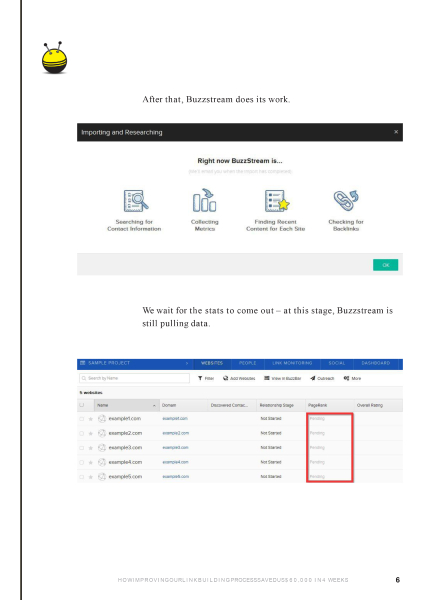The height and width of the screenshot is (600, 424).
Task: Star the example1.com website
Action: point(91,419)
